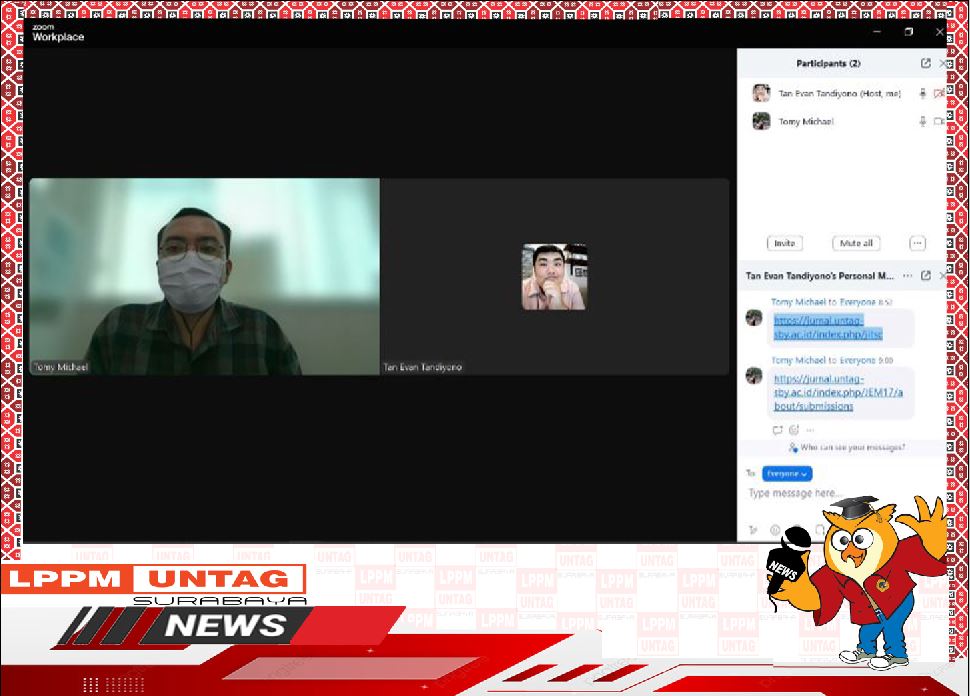
Task: Open the jitsc journal link in chat
Action: pos(828,327)
